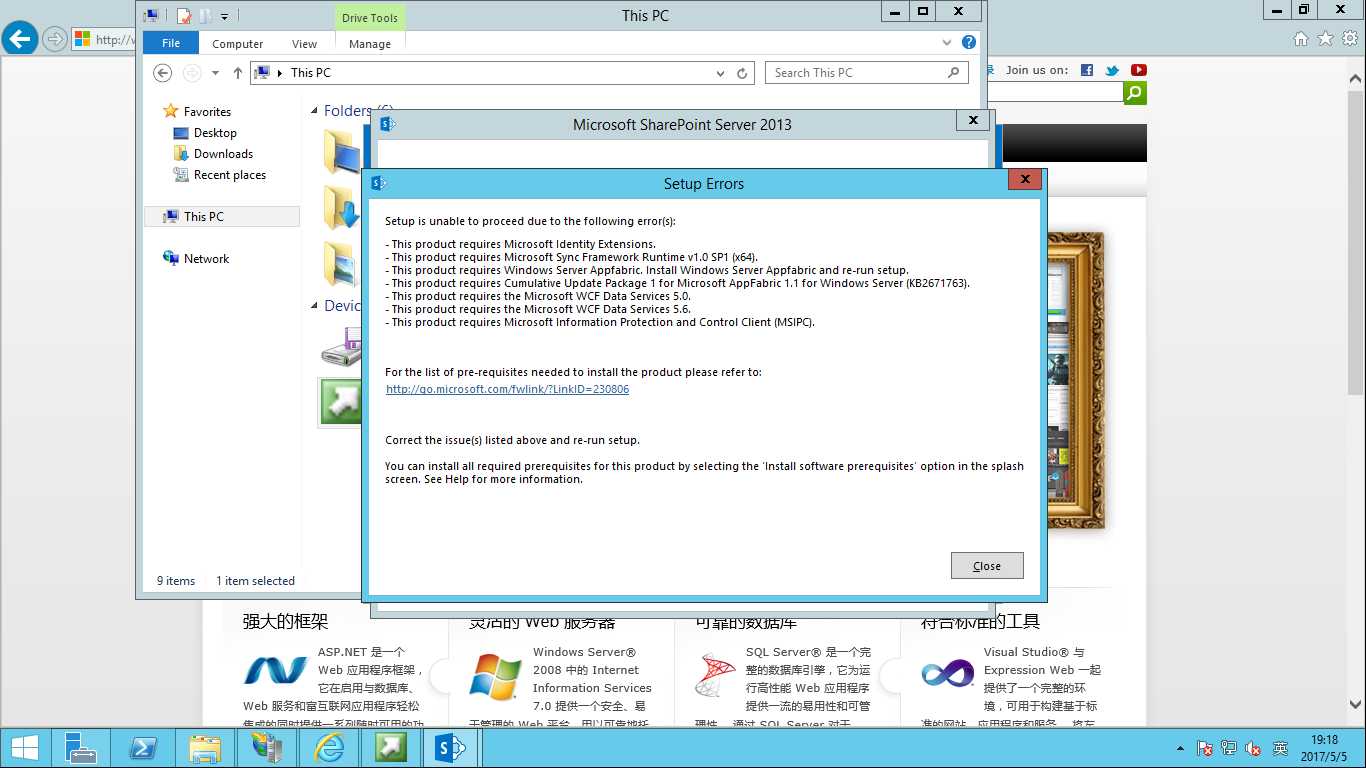Click the globe and server taskbar icon
Image resolution: width=1366 pixels, height=768 pixels.
pos(266,747)
